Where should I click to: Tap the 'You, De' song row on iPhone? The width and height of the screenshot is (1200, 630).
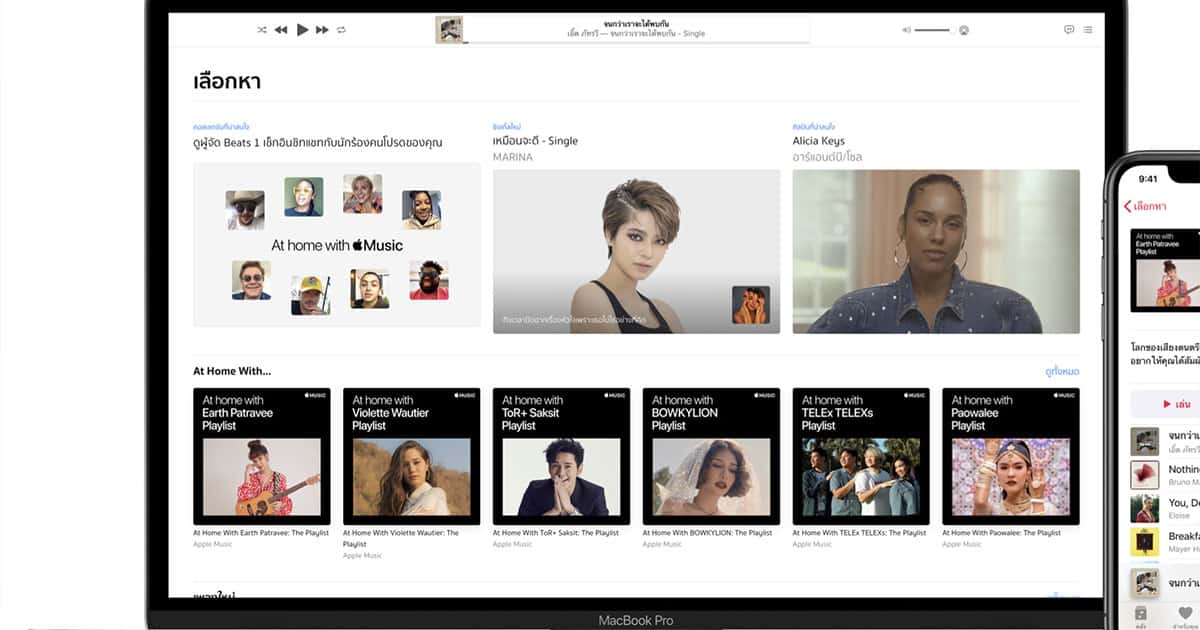point(1165,508)
